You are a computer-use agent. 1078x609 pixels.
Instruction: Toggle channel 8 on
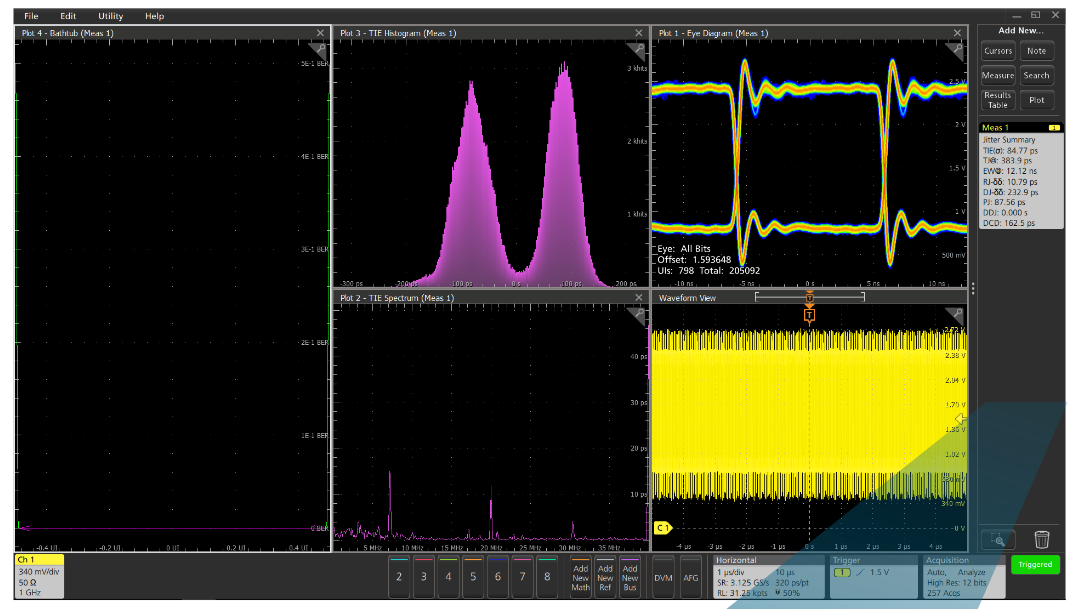click(x=547, y=577)
